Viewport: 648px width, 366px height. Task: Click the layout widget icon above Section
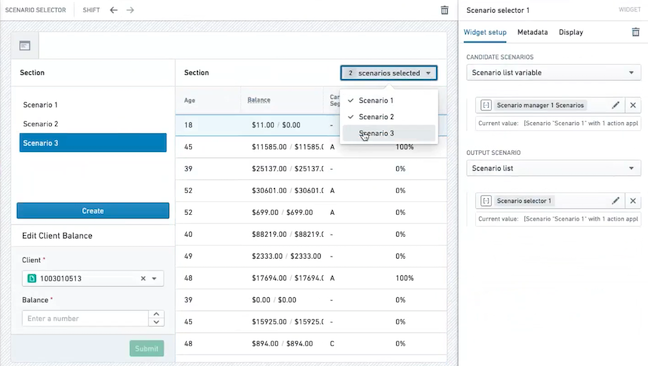tap(25, 45)
